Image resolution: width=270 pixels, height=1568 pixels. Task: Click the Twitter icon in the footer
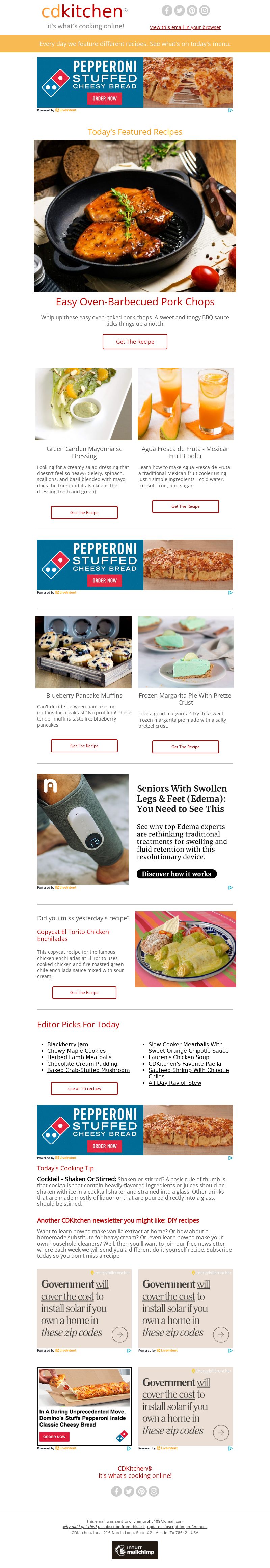click(129, 1491)
